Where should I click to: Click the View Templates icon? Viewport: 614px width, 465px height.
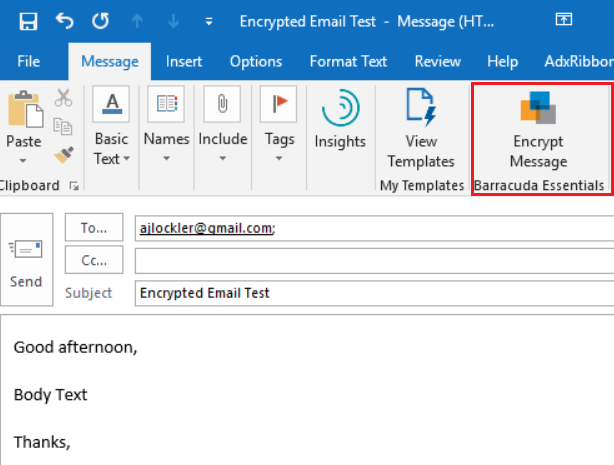tap(421, 107)
